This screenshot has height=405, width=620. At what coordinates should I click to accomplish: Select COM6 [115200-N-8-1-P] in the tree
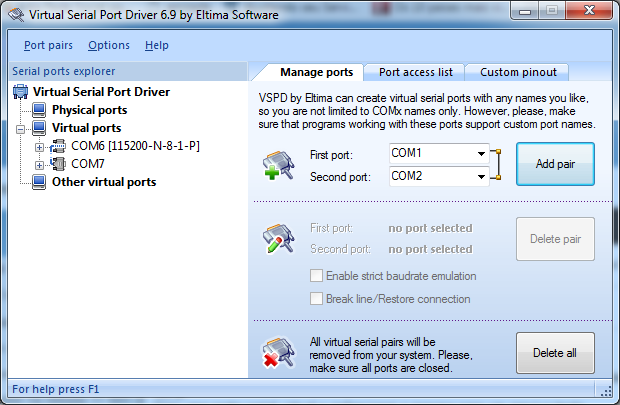pos(135,146)
